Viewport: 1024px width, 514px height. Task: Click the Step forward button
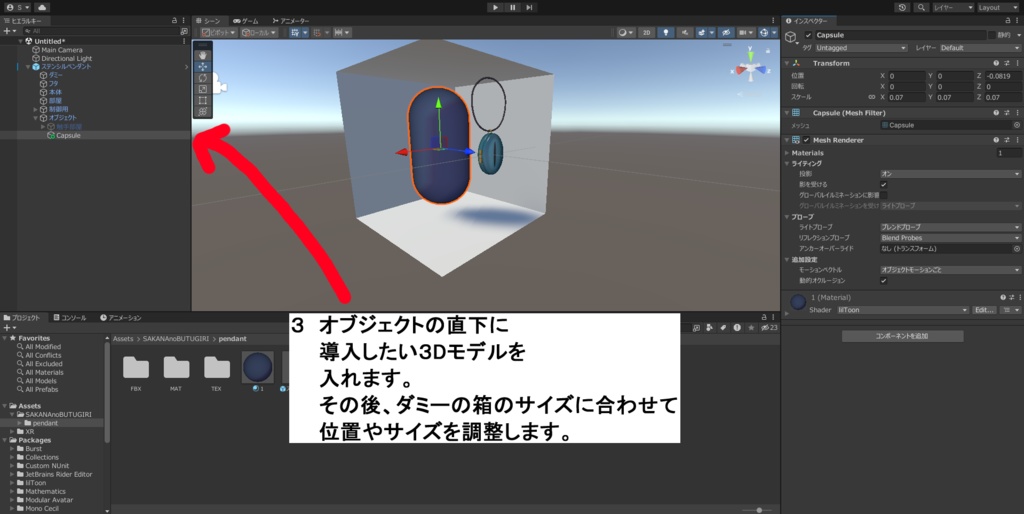click(x=529, y=7)
